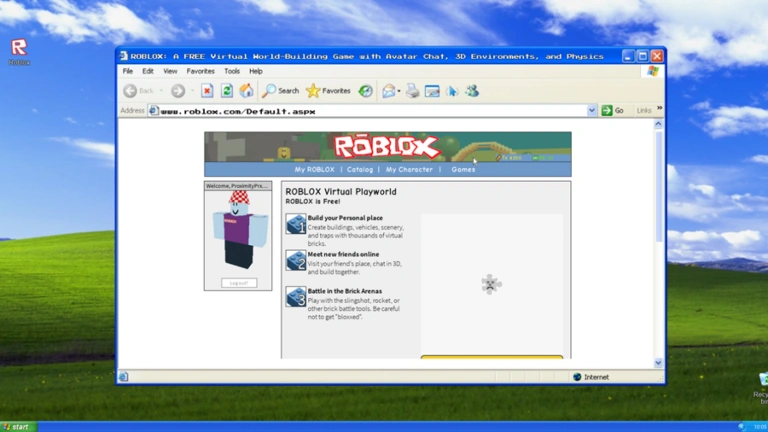Open the Games link on ROBLOX
The height and width of the screenshot is (432, 768).
click(x=463, y=170)
